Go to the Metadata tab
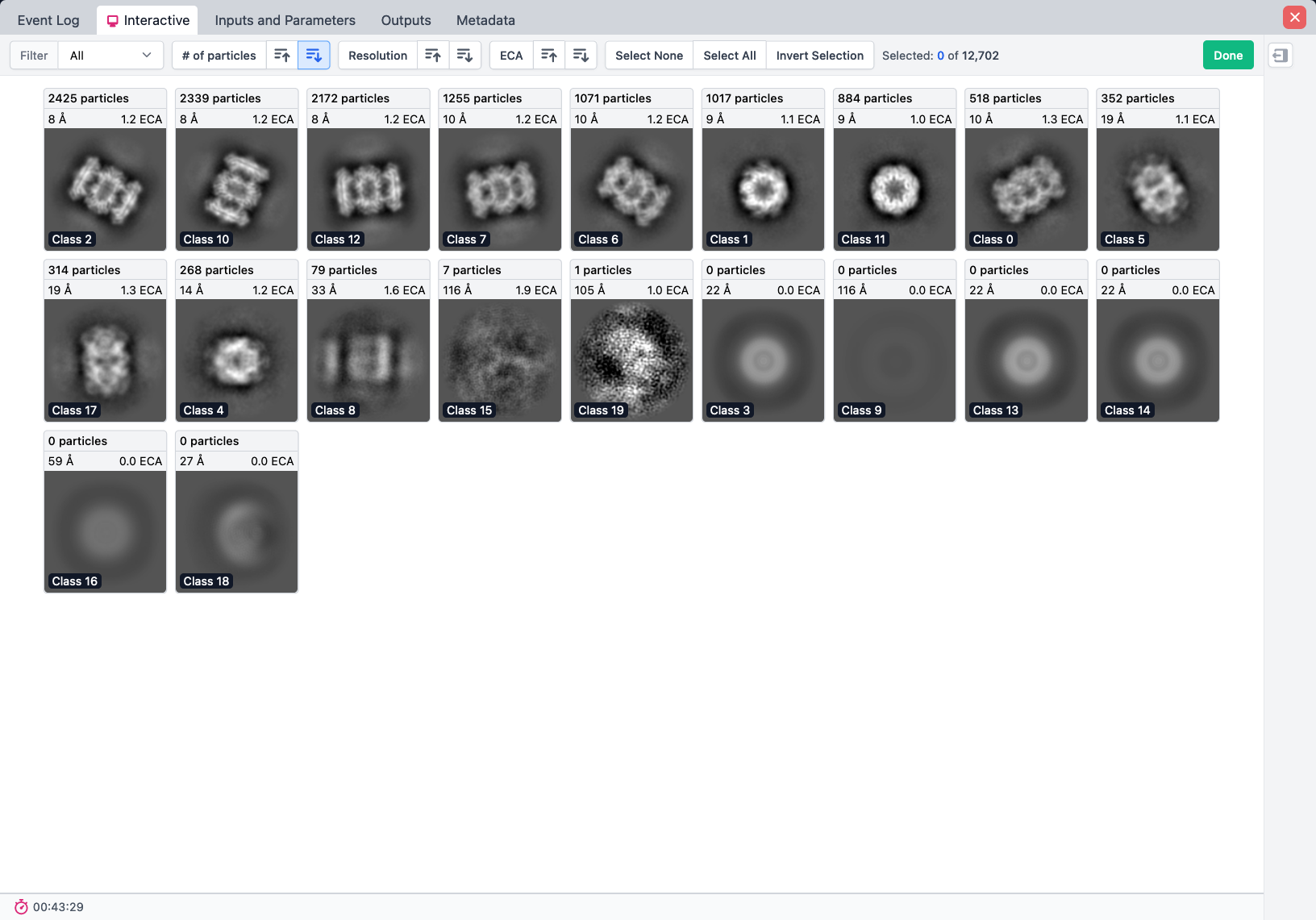This screenshot has width=1316, height=920. click(485, 20)
